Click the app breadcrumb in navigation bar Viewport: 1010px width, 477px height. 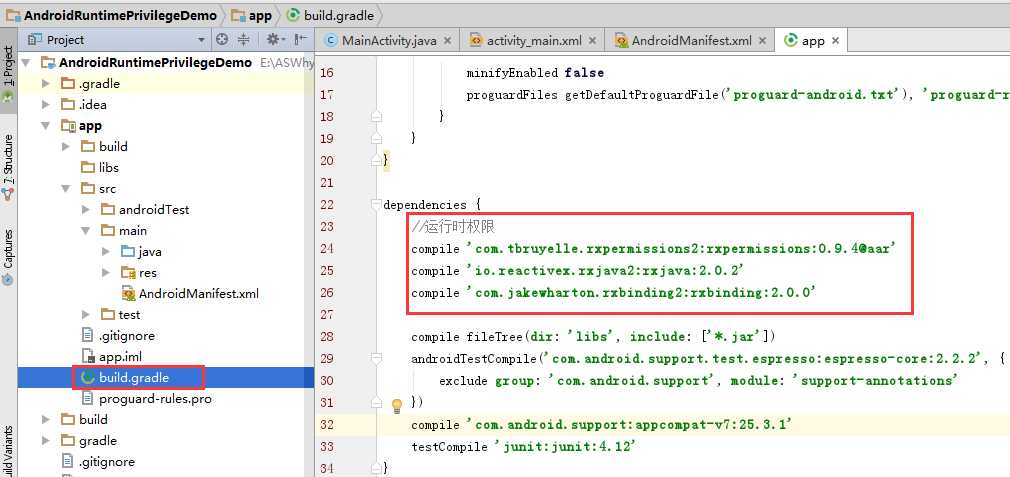click(x=252, y=15)
